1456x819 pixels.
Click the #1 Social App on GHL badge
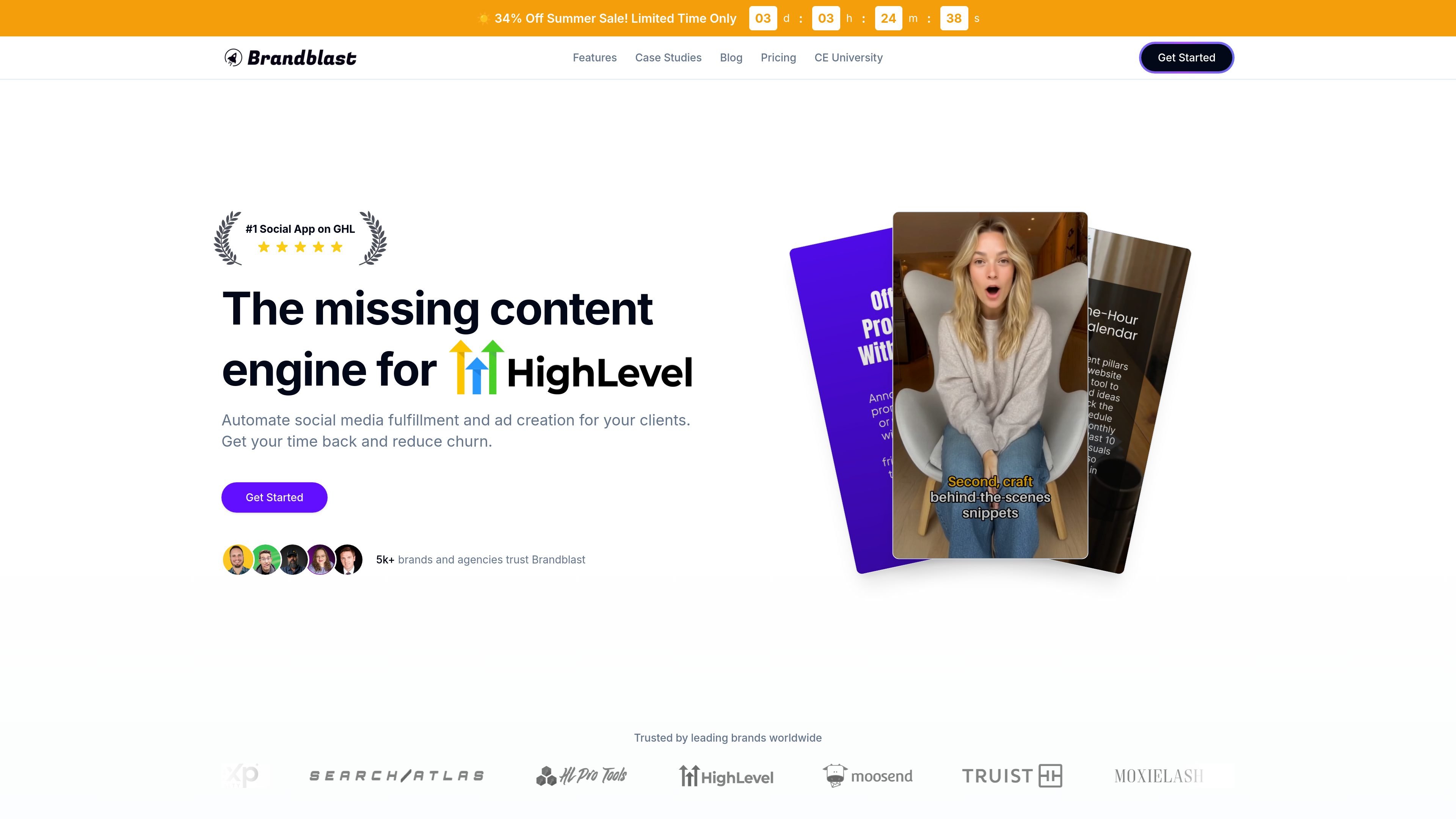point(300,237)
